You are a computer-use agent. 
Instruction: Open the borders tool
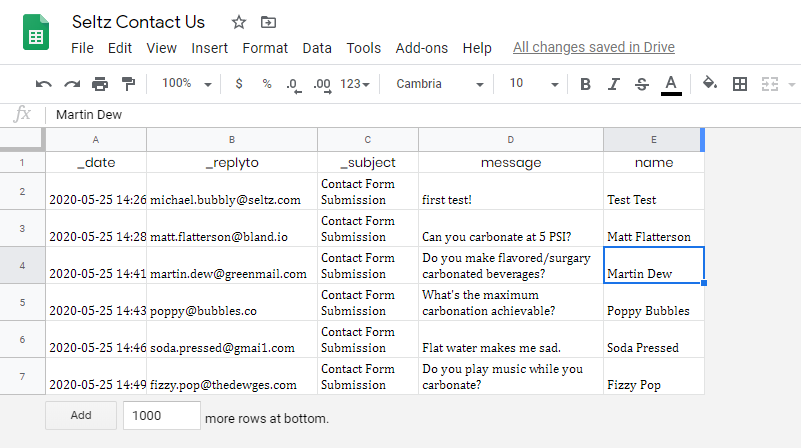(x=740, y=84)
